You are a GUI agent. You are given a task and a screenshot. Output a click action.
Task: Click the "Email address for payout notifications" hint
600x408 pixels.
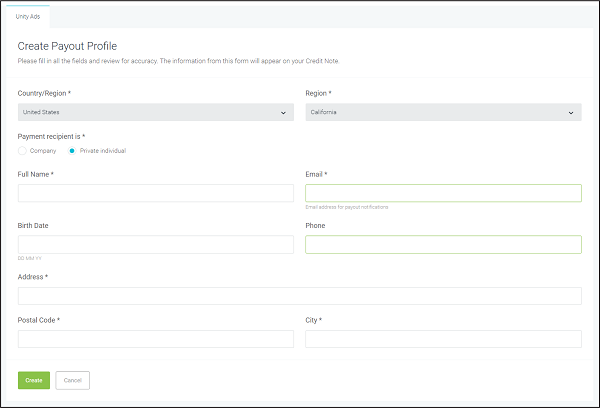(x=347, y=207)
